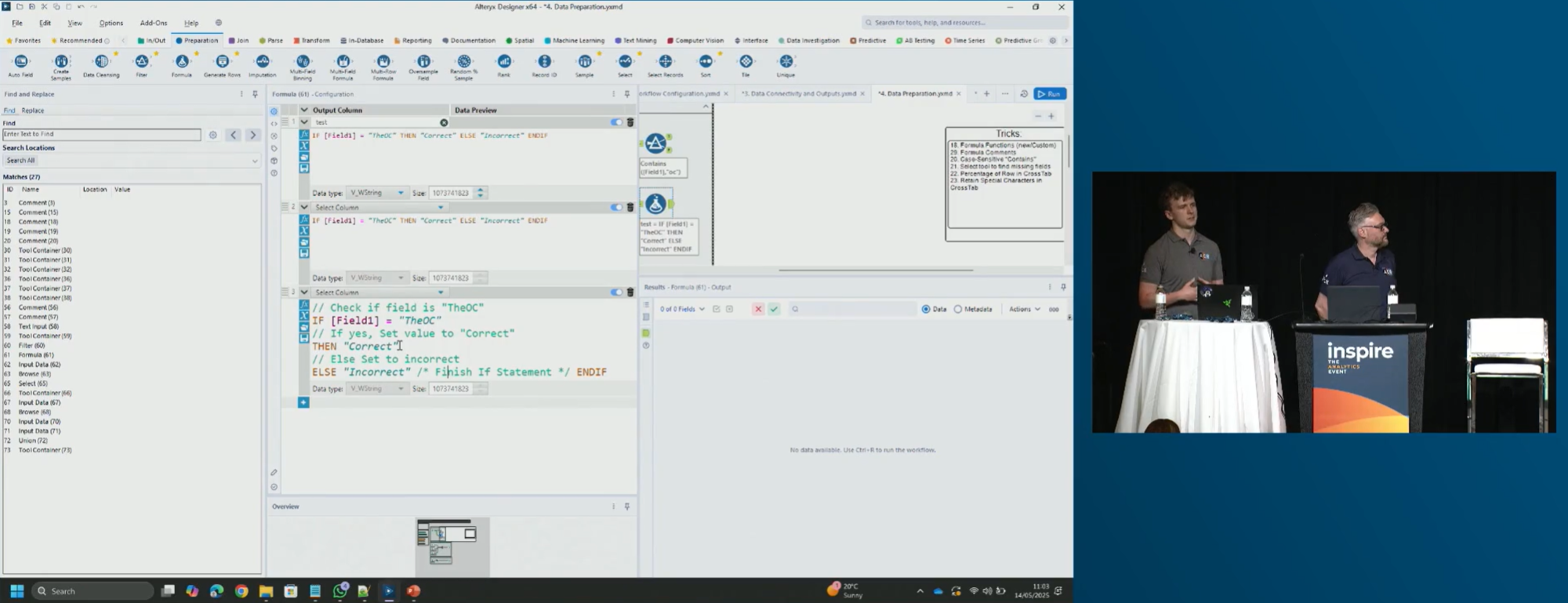Open the Search All locations dropdown
This screenshot has width=1568, height=603.
(x=132, y=161)
